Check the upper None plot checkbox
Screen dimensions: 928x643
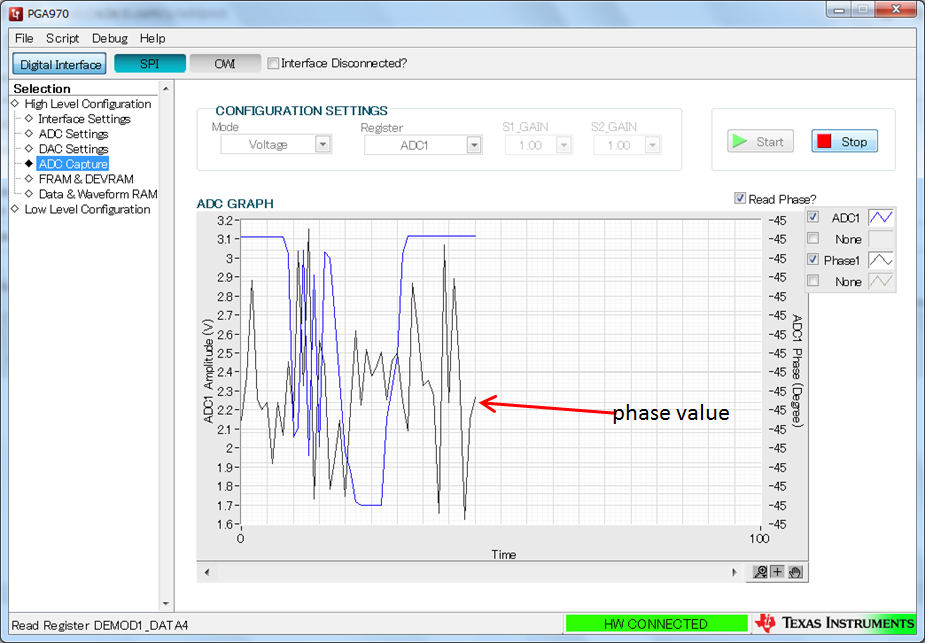[813, 239]
